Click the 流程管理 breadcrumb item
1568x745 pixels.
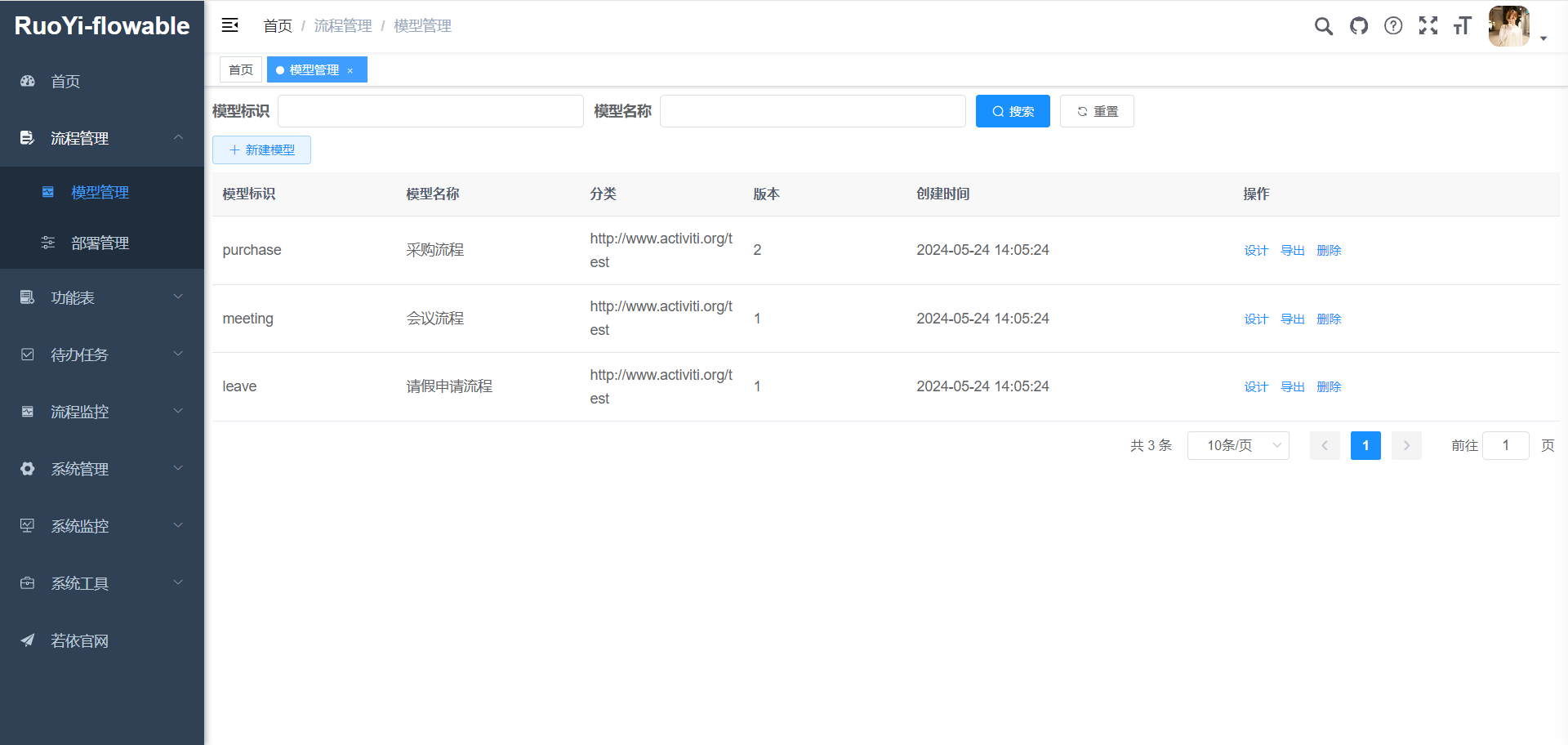click(343, 25)
